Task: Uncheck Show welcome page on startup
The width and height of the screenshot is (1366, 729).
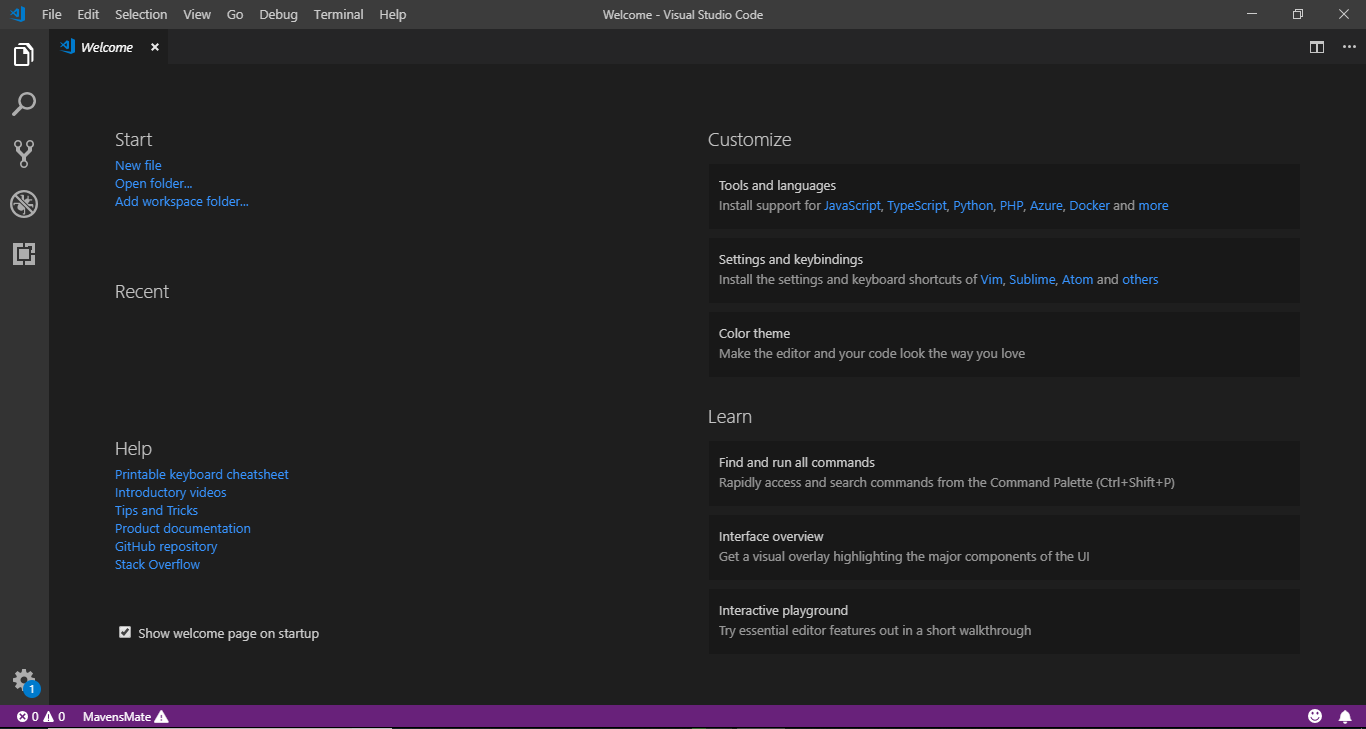Action: pos(125,632)
